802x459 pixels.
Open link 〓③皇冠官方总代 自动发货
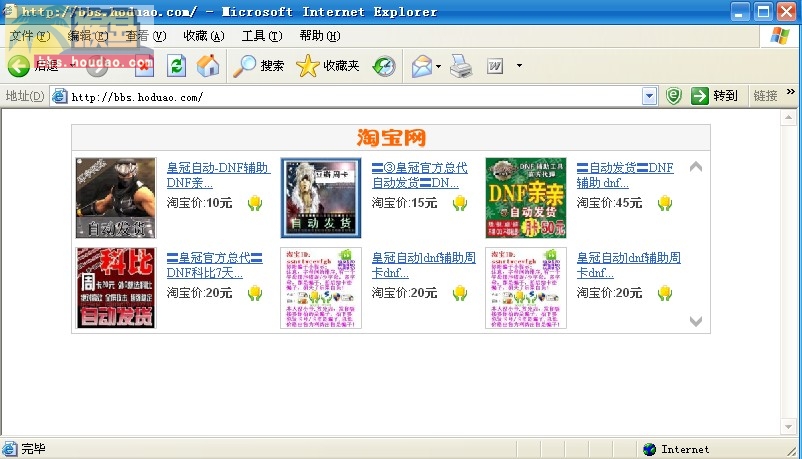(419, 175)
